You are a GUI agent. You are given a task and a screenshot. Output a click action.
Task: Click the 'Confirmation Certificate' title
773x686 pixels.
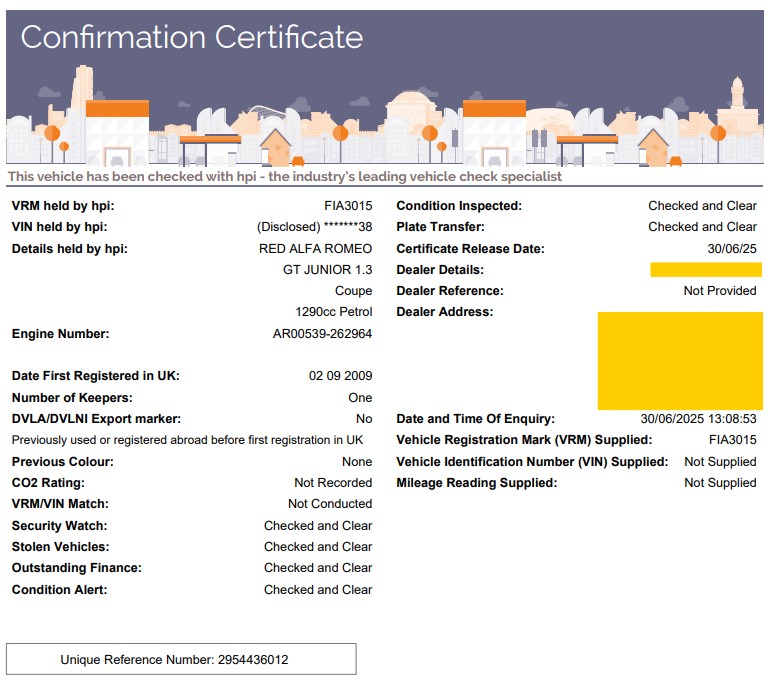192,37
